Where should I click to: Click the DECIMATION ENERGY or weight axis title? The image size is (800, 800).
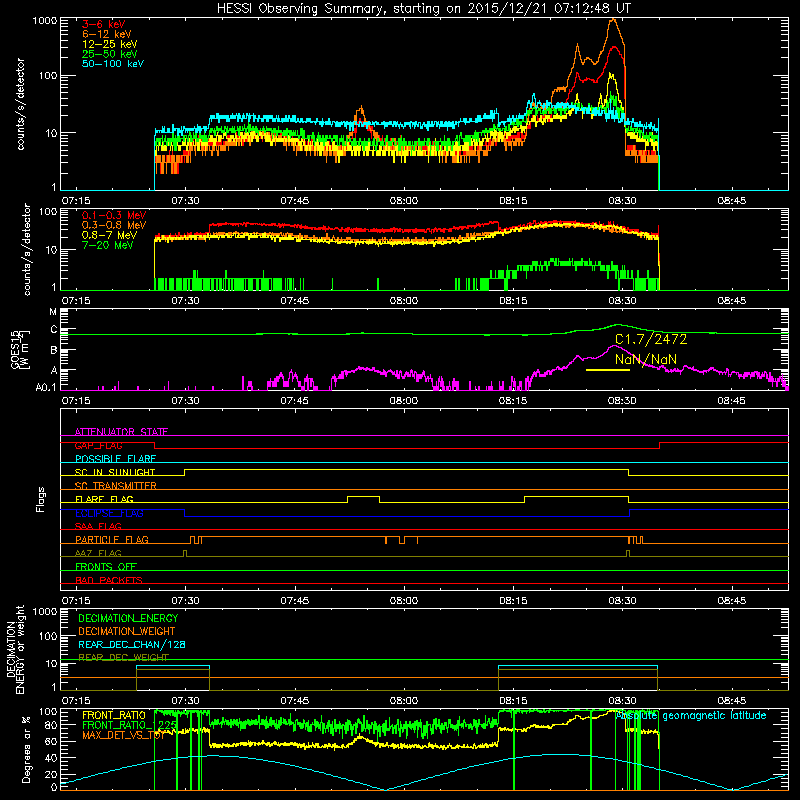click(x=15, y=649)
